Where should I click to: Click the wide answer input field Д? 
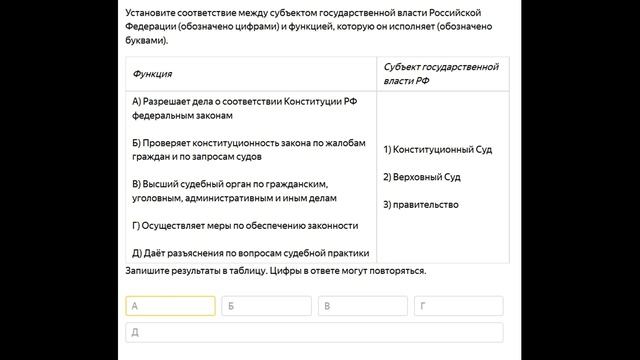coord(314,332)
